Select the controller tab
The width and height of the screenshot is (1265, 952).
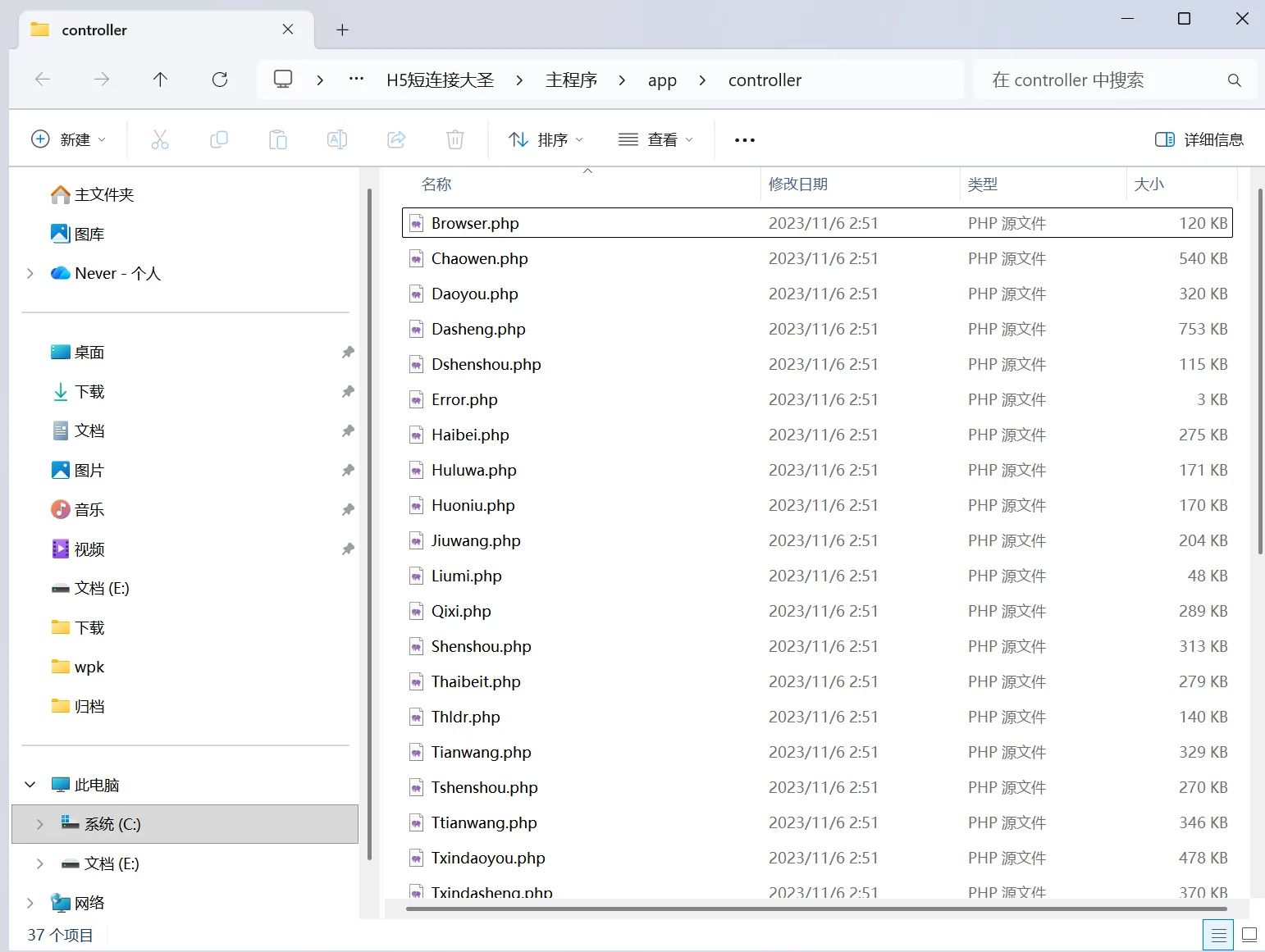click(x=167, y=30)
